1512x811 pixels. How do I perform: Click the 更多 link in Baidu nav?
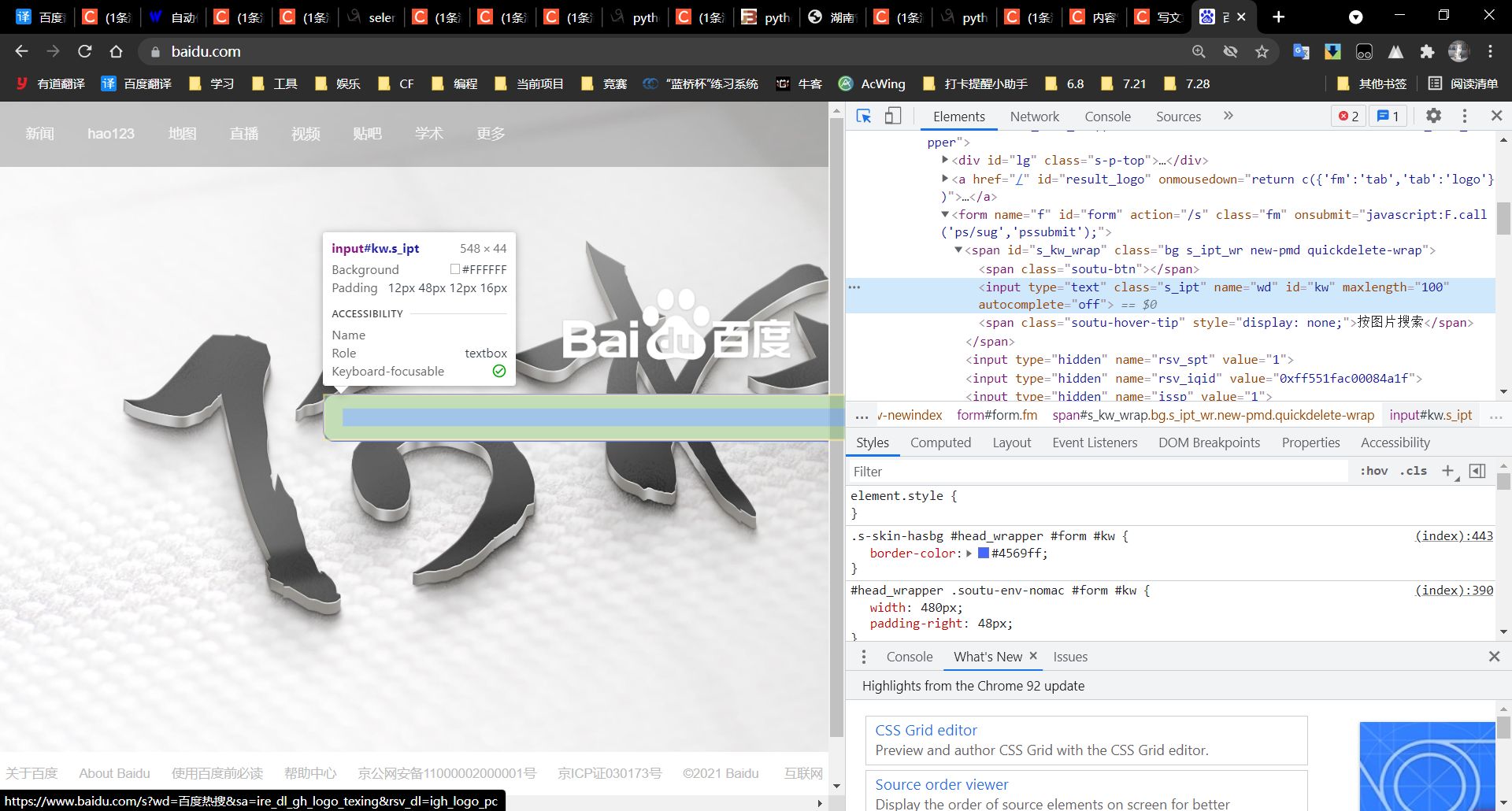(x=491, y=134)
